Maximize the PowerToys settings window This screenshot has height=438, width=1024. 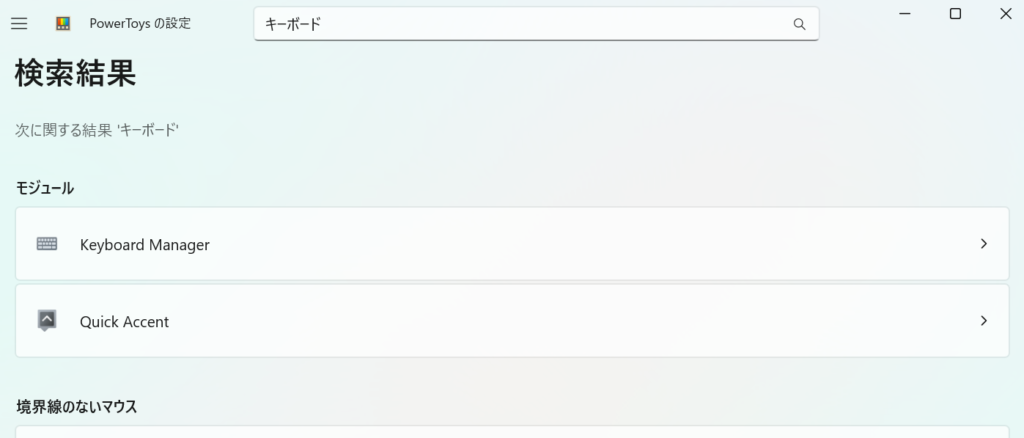pos(955,13)
